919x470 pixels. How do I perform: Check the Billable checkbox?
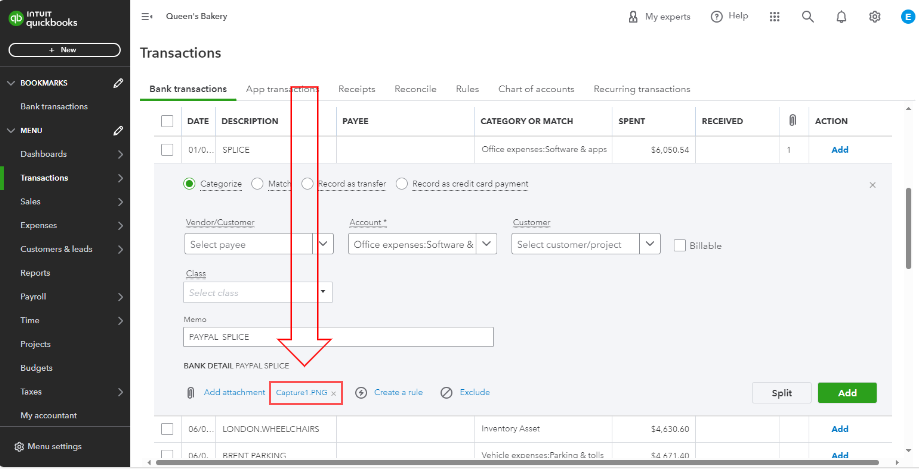point(680,245)
